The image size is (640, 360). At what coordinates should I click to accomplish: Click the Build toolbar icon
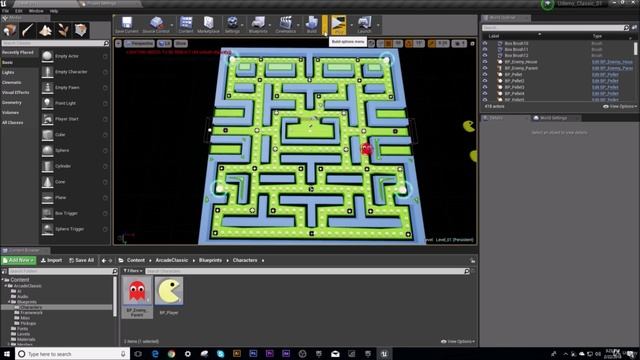pos(312,24)
